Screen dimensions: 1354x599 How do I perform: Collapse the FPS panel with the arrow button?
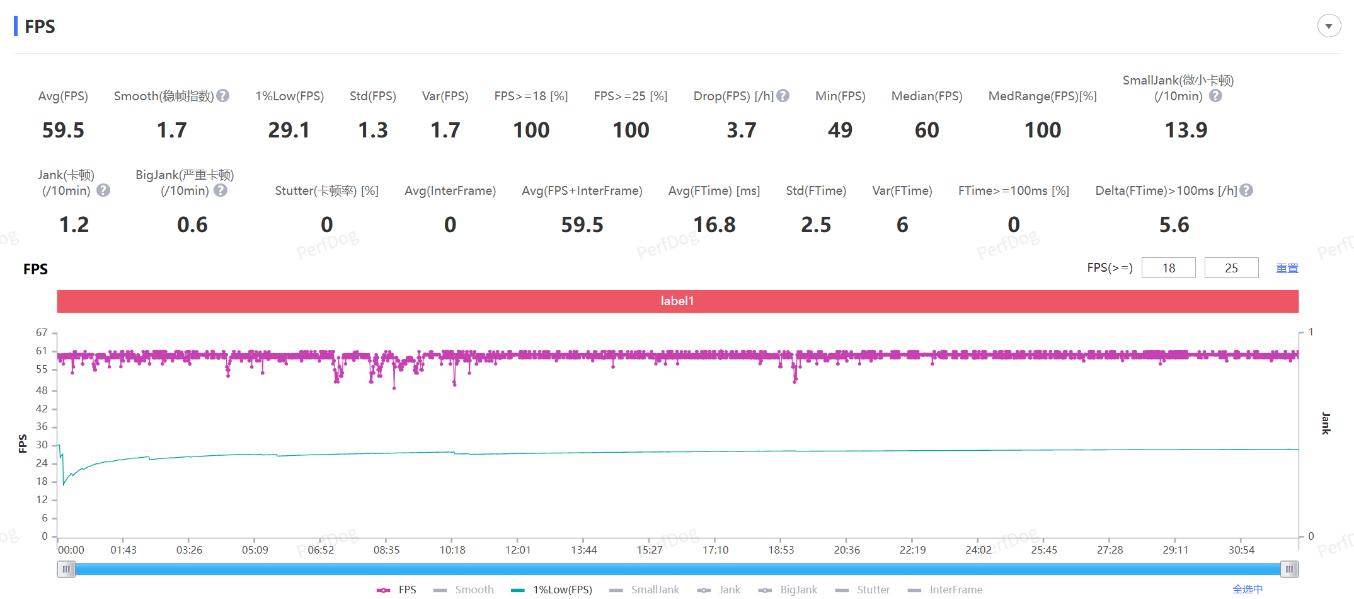(x=1329, y=27)
